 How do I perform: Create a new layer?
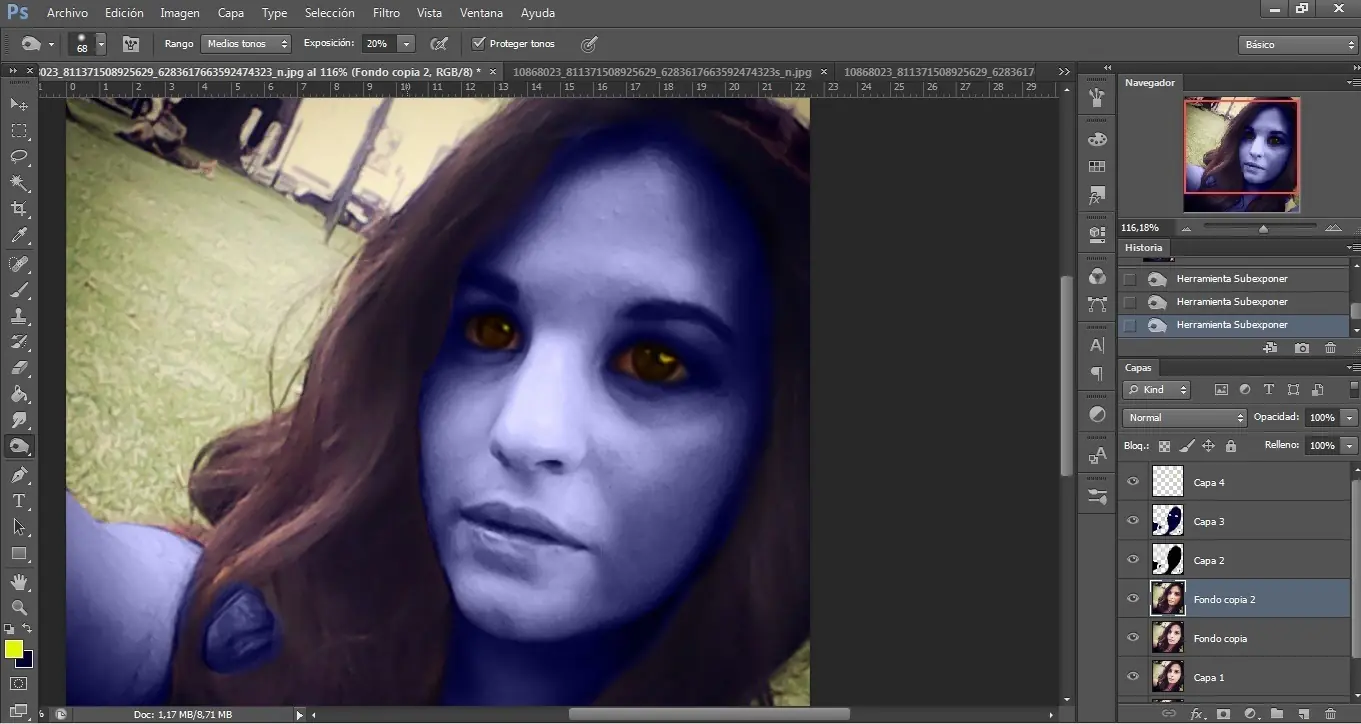pyautogui.click(x=1304, y=714)
